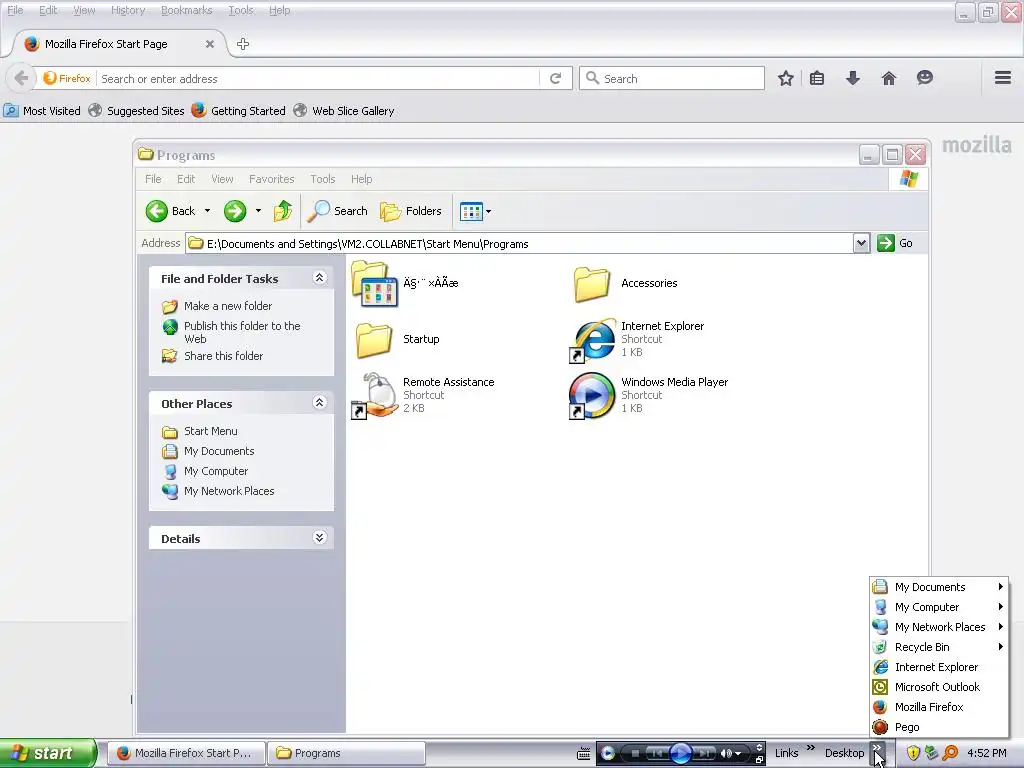Open File menu in Programs window
Image resolution: width=1024 pixels, height=768 pixels.
pos(153,179)
